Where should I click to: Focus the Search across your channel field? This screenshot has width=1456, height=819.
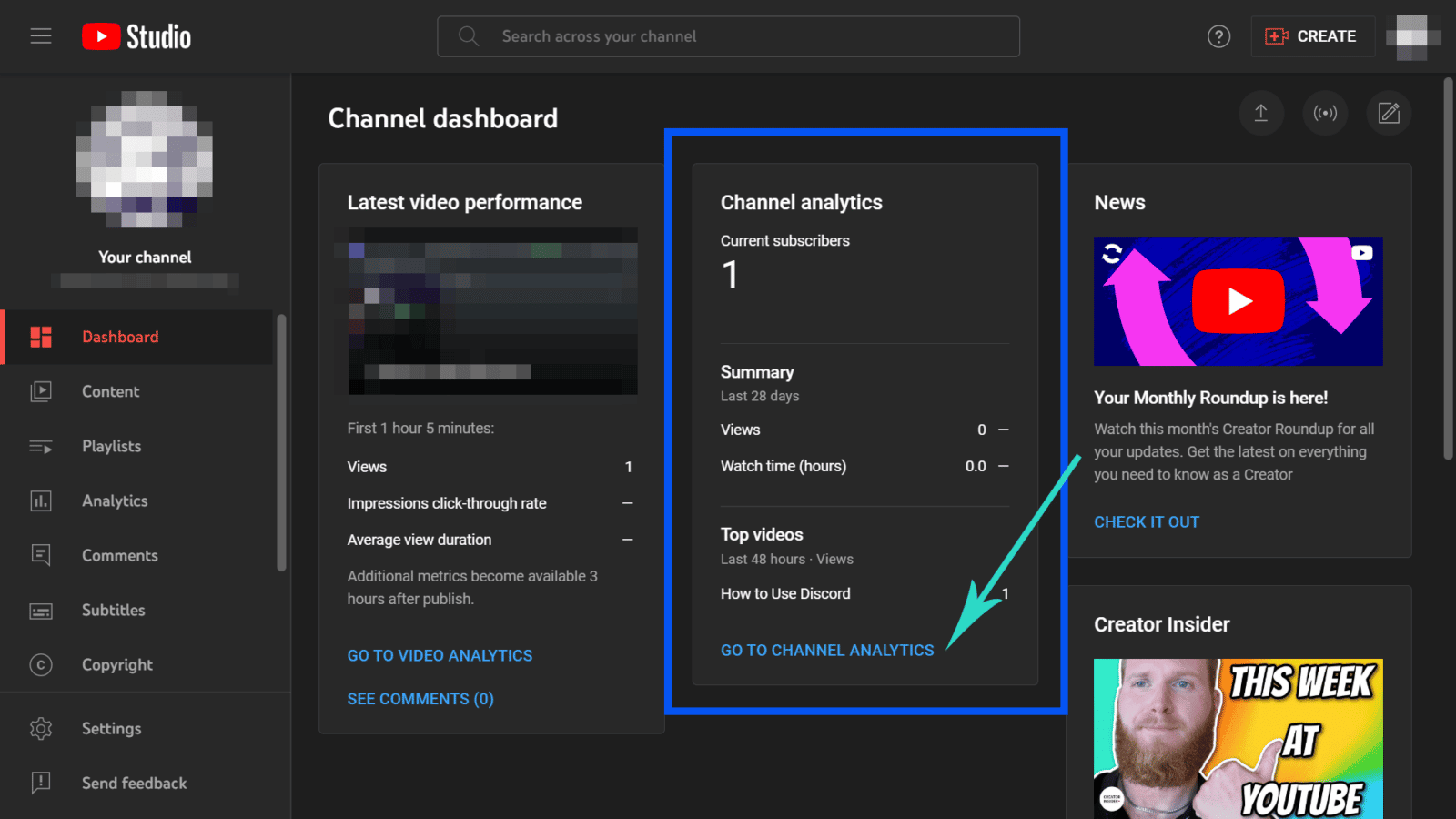728,36
